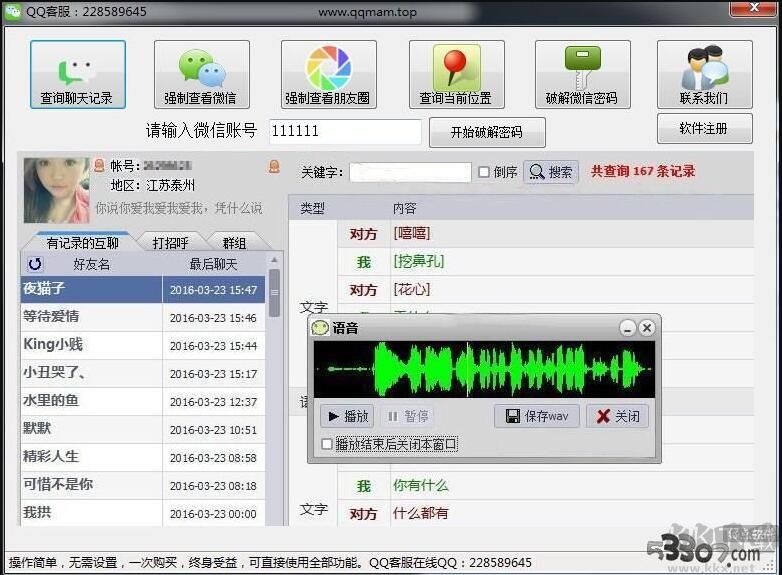Click the title bar app icon
Image resolution: width=782 pixels, height=575 pixels.
[12, 11]
